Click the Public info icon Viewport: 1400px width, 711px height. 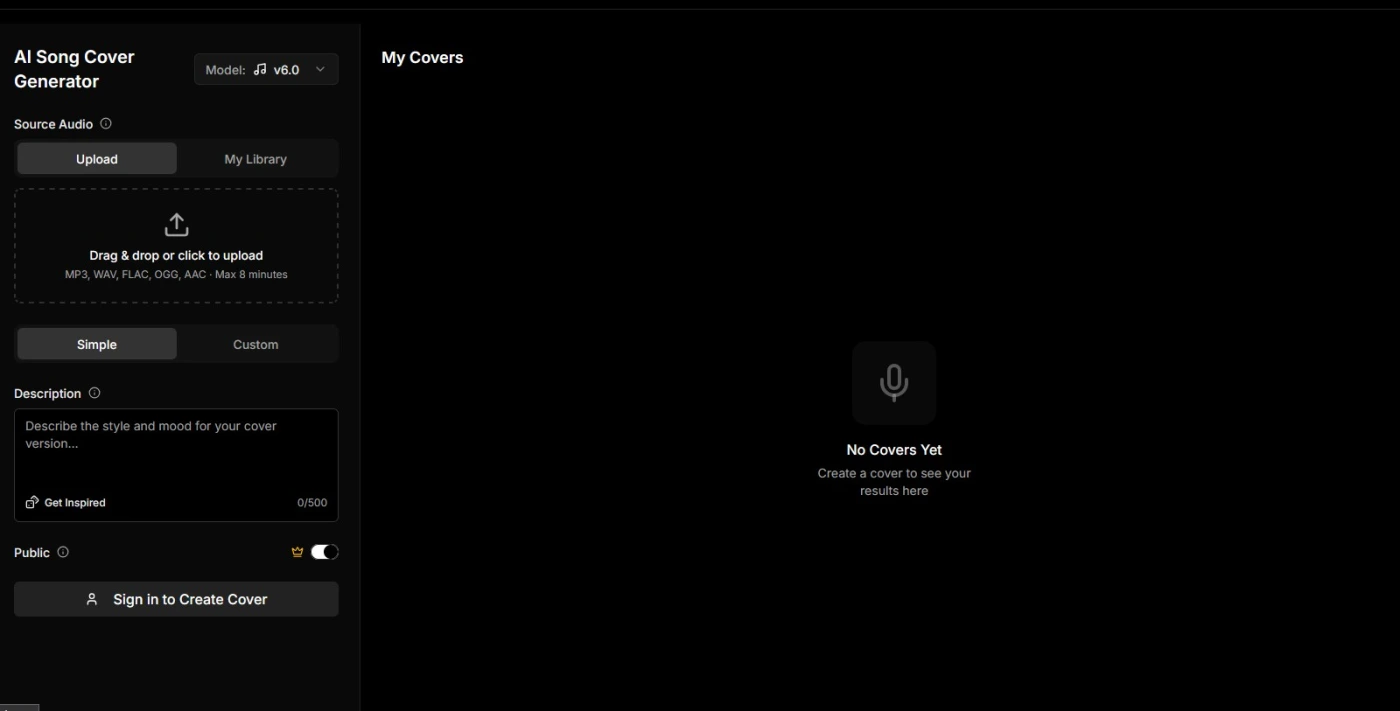63,552
